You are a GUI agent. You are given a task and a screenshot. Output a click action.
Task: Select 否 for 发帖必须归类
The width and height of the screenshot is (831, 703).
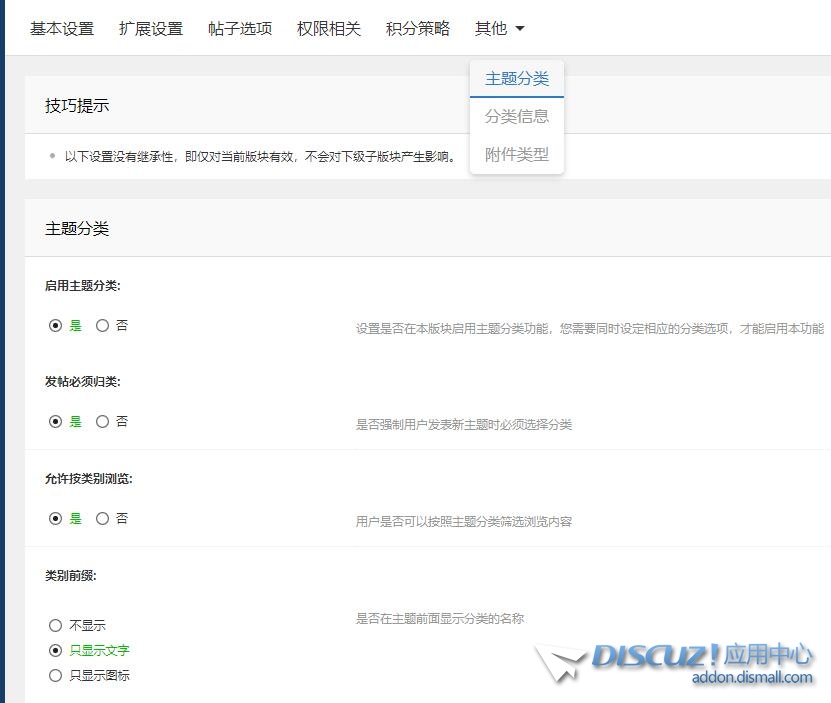point(103,422)
